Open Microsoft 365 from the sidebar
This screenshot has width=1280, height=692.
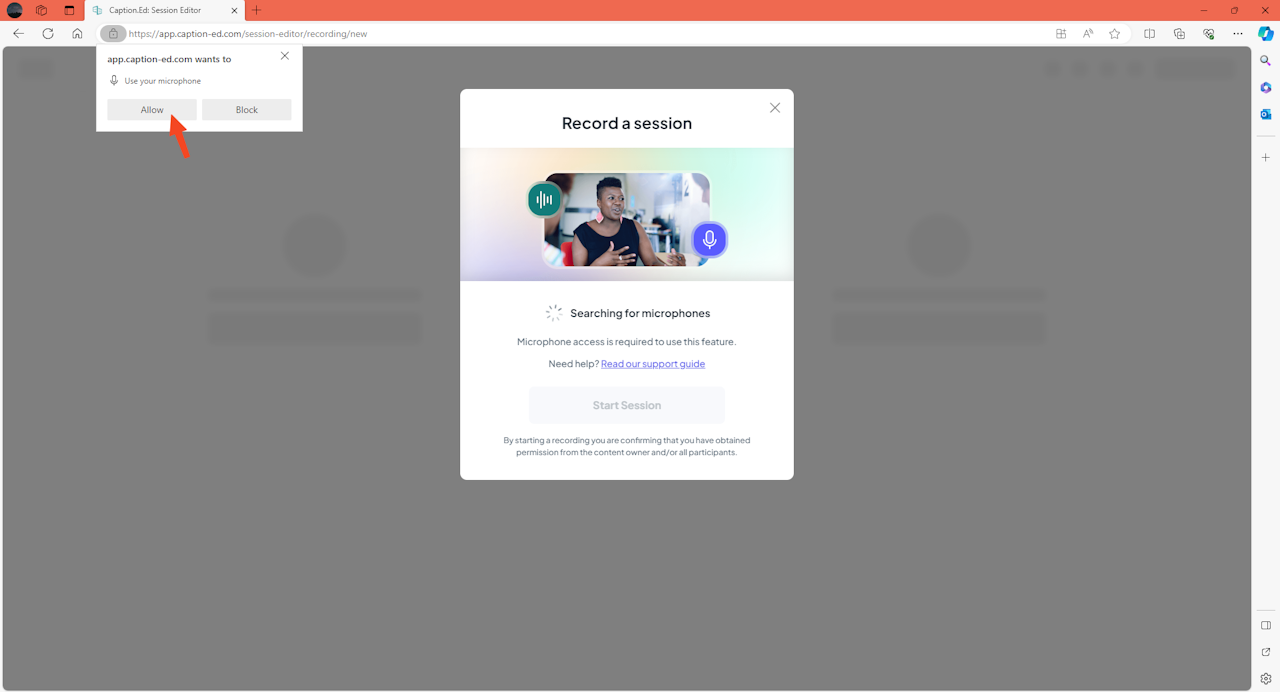pos(1266,88)
